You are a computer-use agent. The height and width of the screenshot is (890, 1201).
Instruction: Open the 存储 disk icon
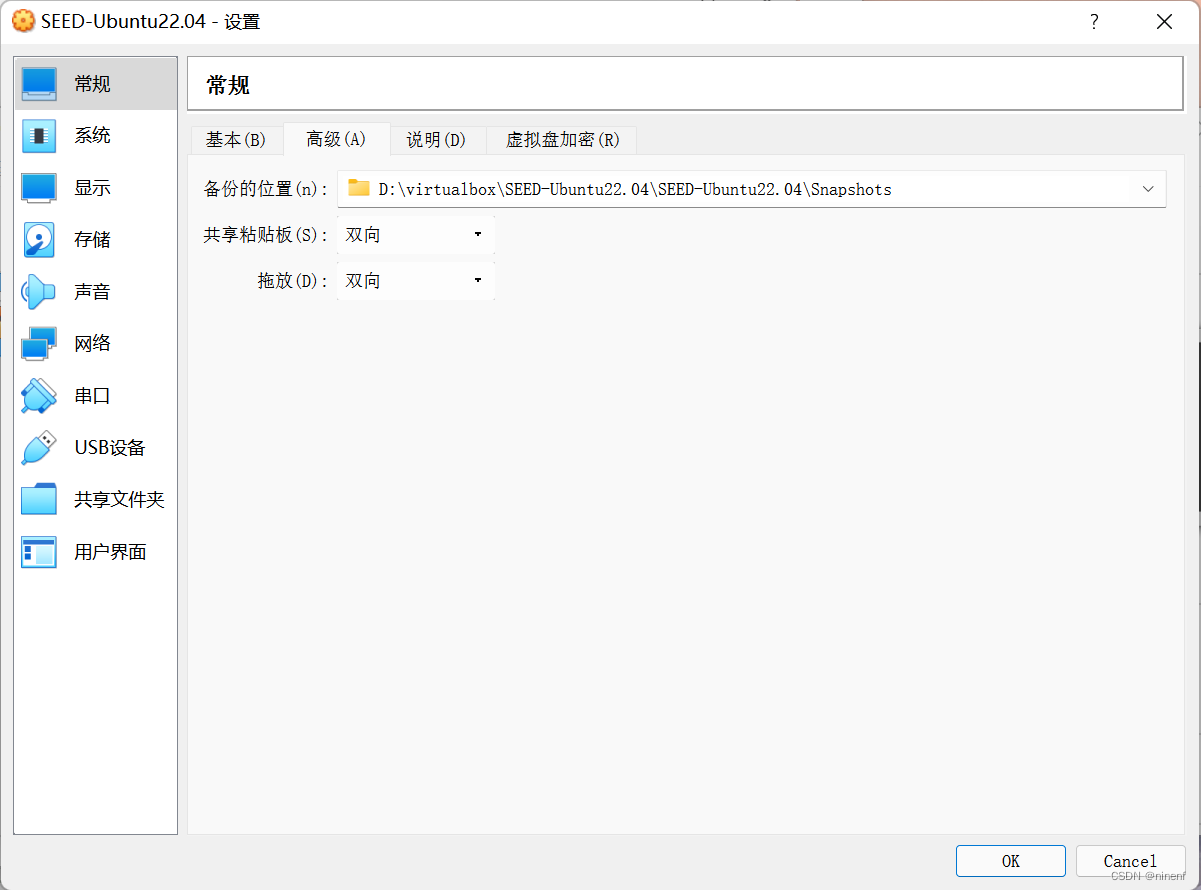click(x=39, y=240)
